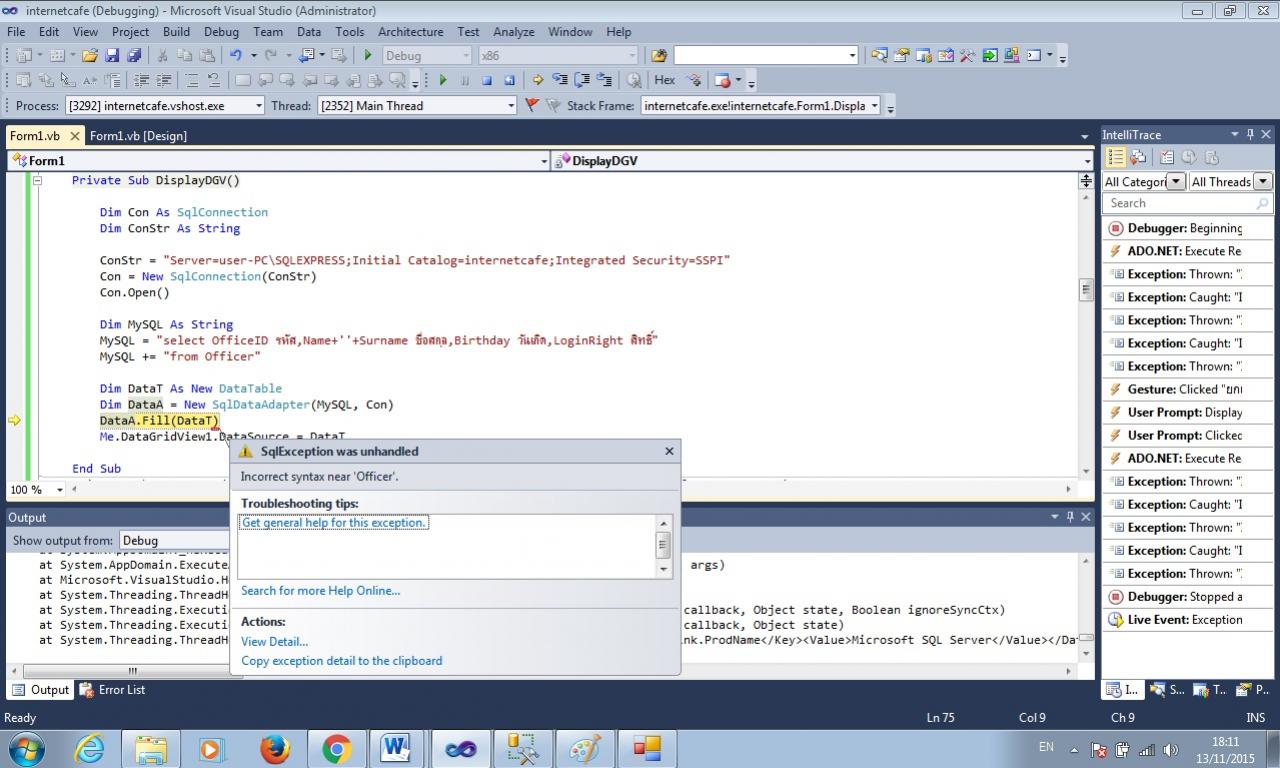Viewport: 1280px width, 768px height.
Task: Click the Continue green play icon
Action: tap(442, 80)
